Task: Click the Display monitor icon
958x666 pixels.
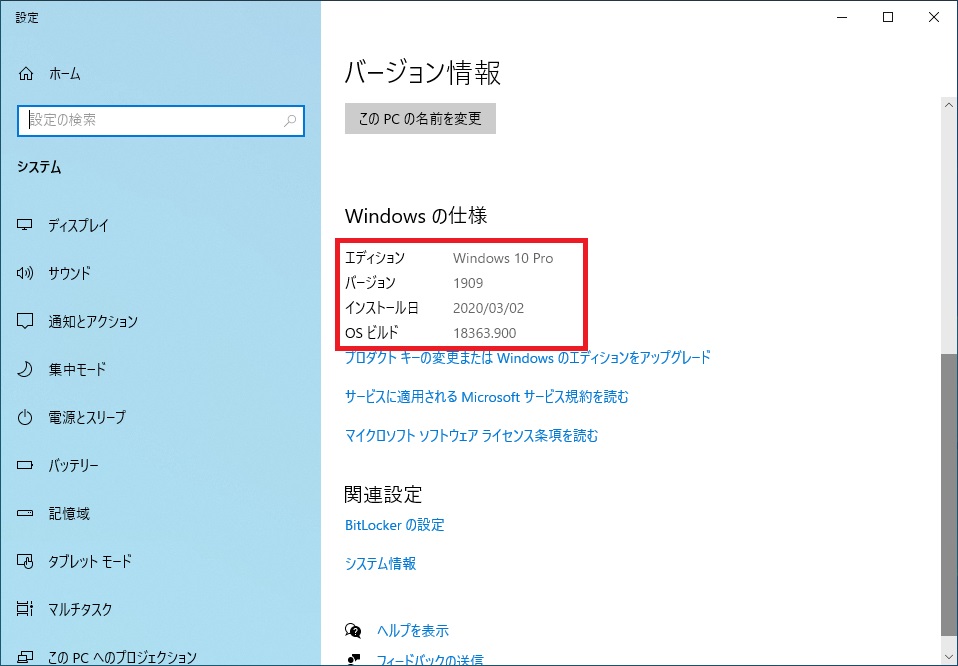Action: click(x=25, y=225)
